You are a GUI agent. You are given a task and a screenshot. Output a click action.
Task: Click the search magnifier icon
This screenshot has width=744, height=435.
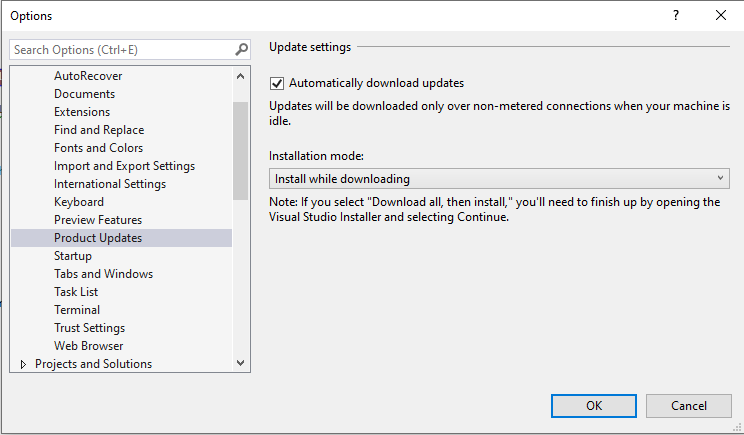(242, 49)
